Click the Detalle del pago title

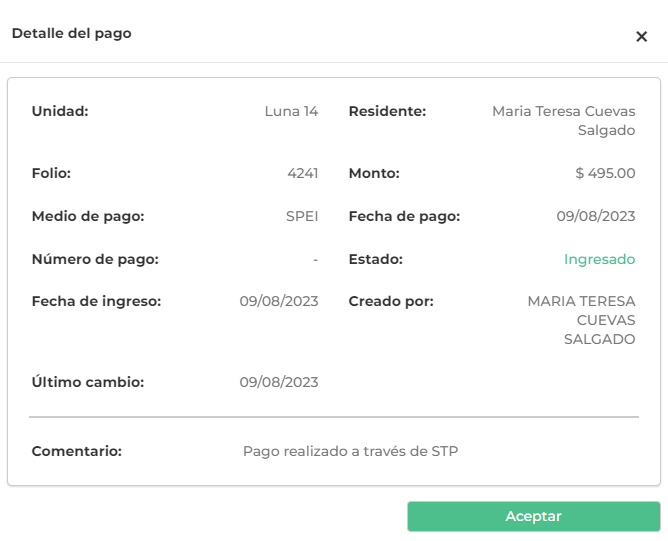[x=71, y=33]
